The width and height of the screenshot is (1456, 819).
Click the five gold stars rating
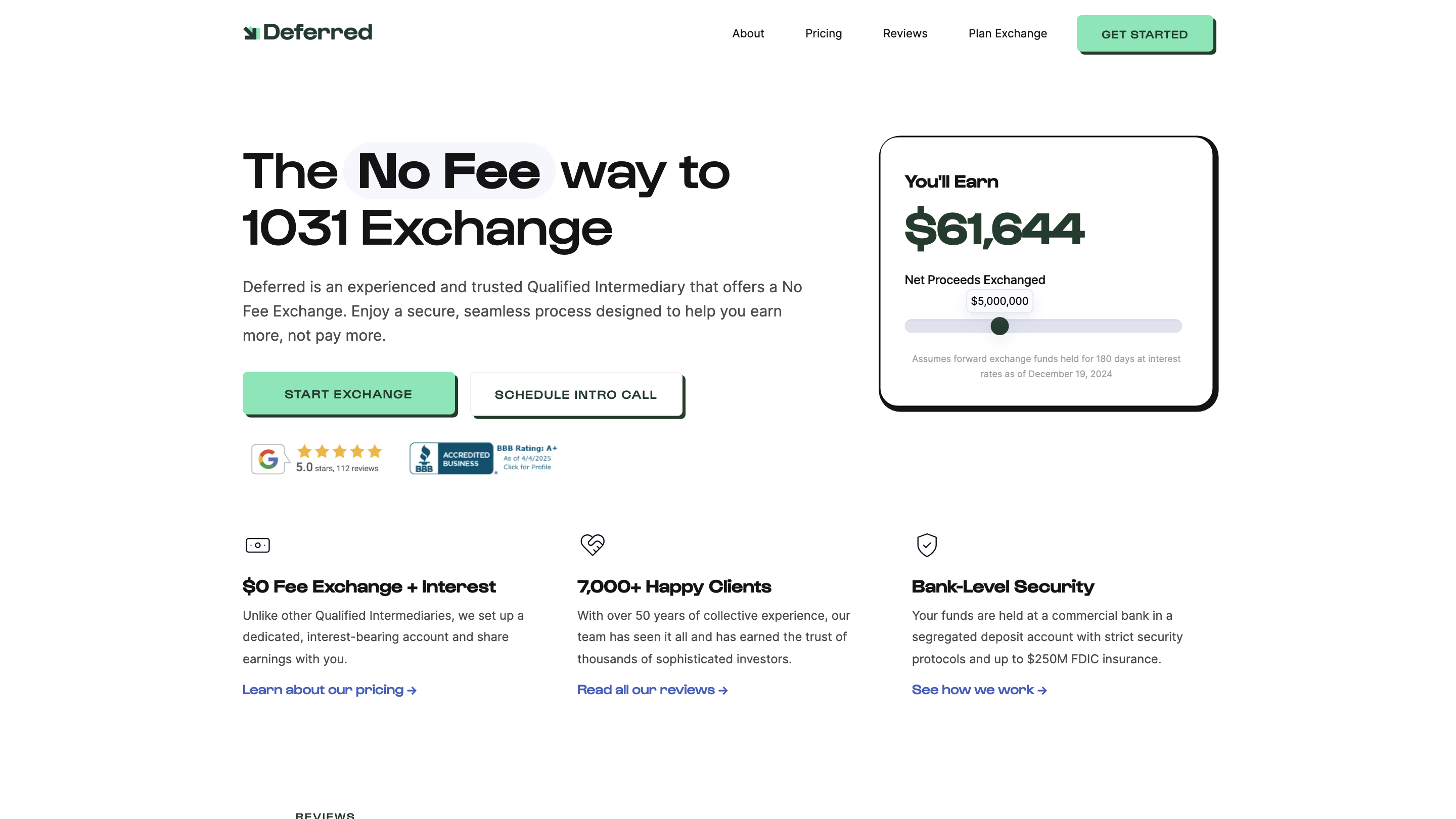click(340, 451)
